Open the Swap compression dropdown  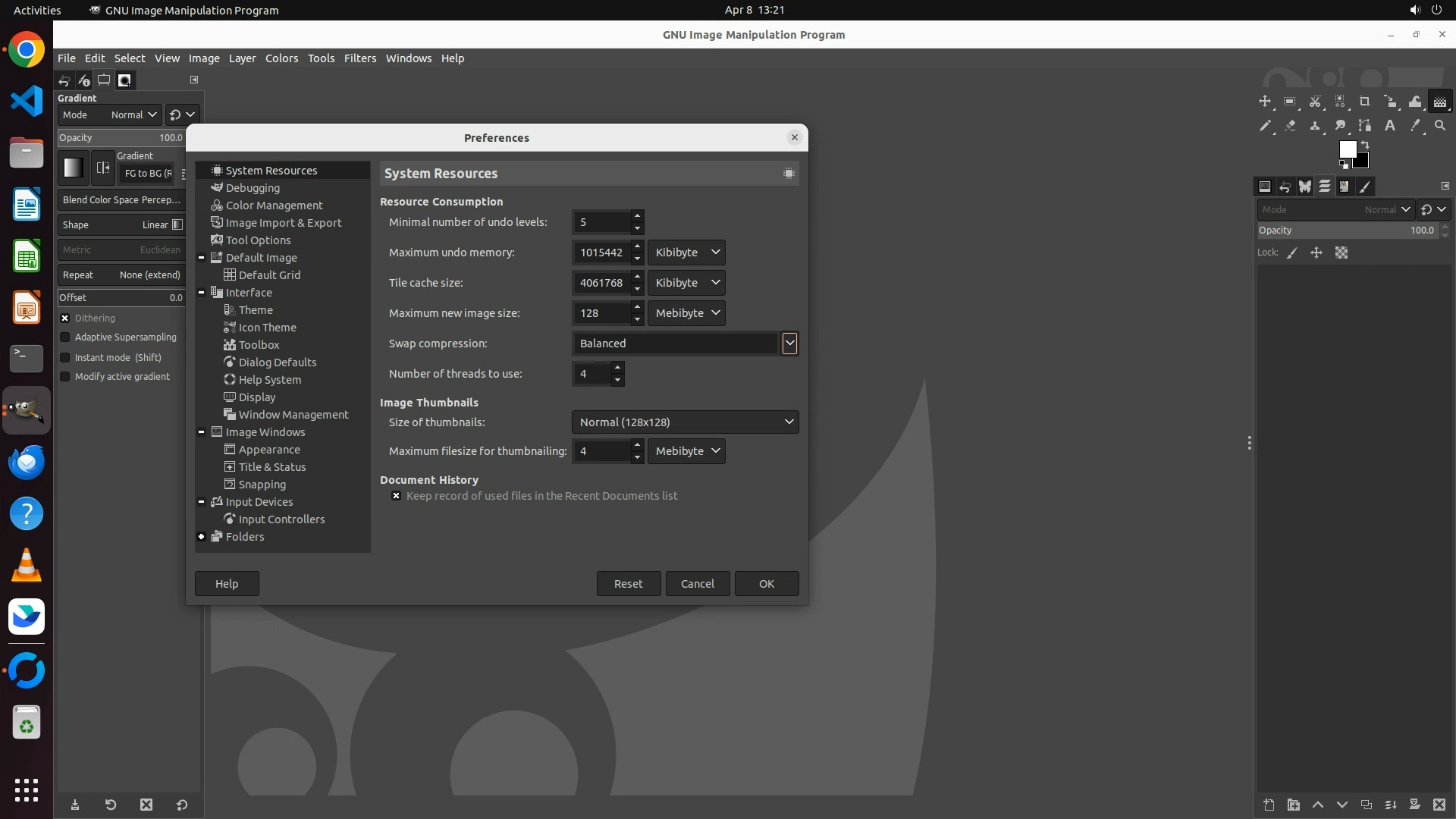[x=789, y=344]
